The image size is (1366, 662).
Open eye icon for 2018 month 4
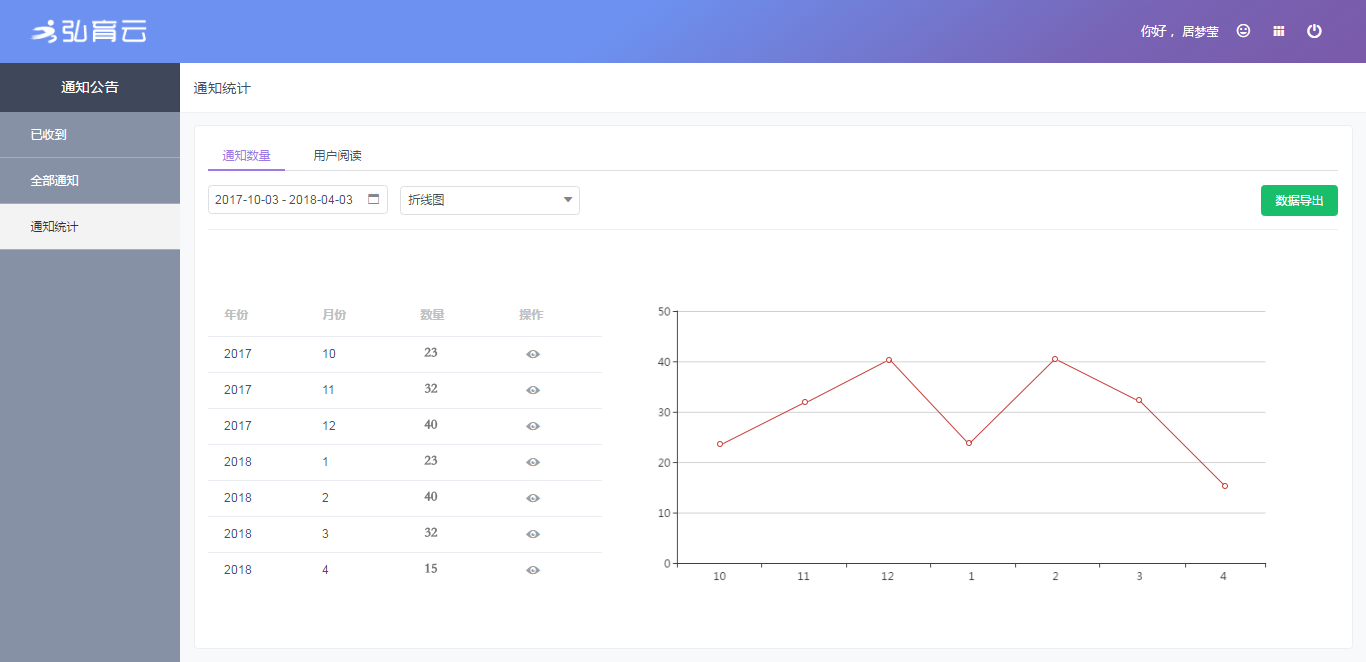click(533, 570)
